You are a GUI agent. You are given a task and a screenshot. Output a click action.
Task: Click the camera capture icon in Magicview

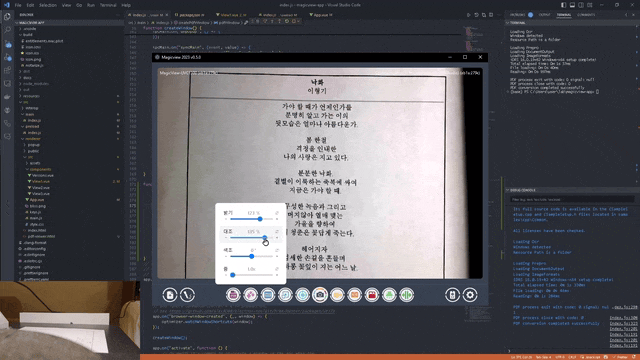click(320, 295)
